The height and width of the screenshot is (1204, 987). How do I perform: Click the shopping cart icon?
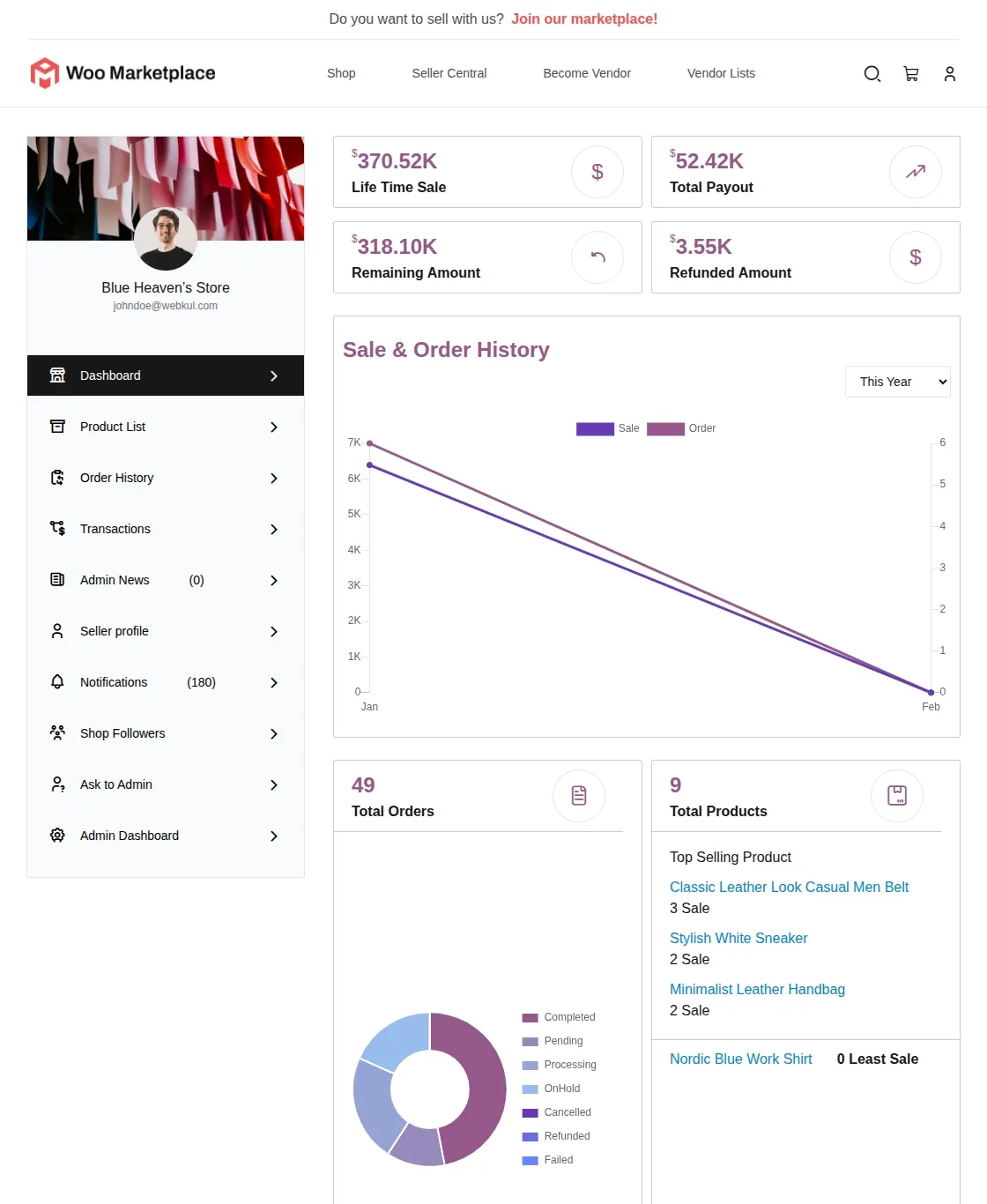click(910, 74)
